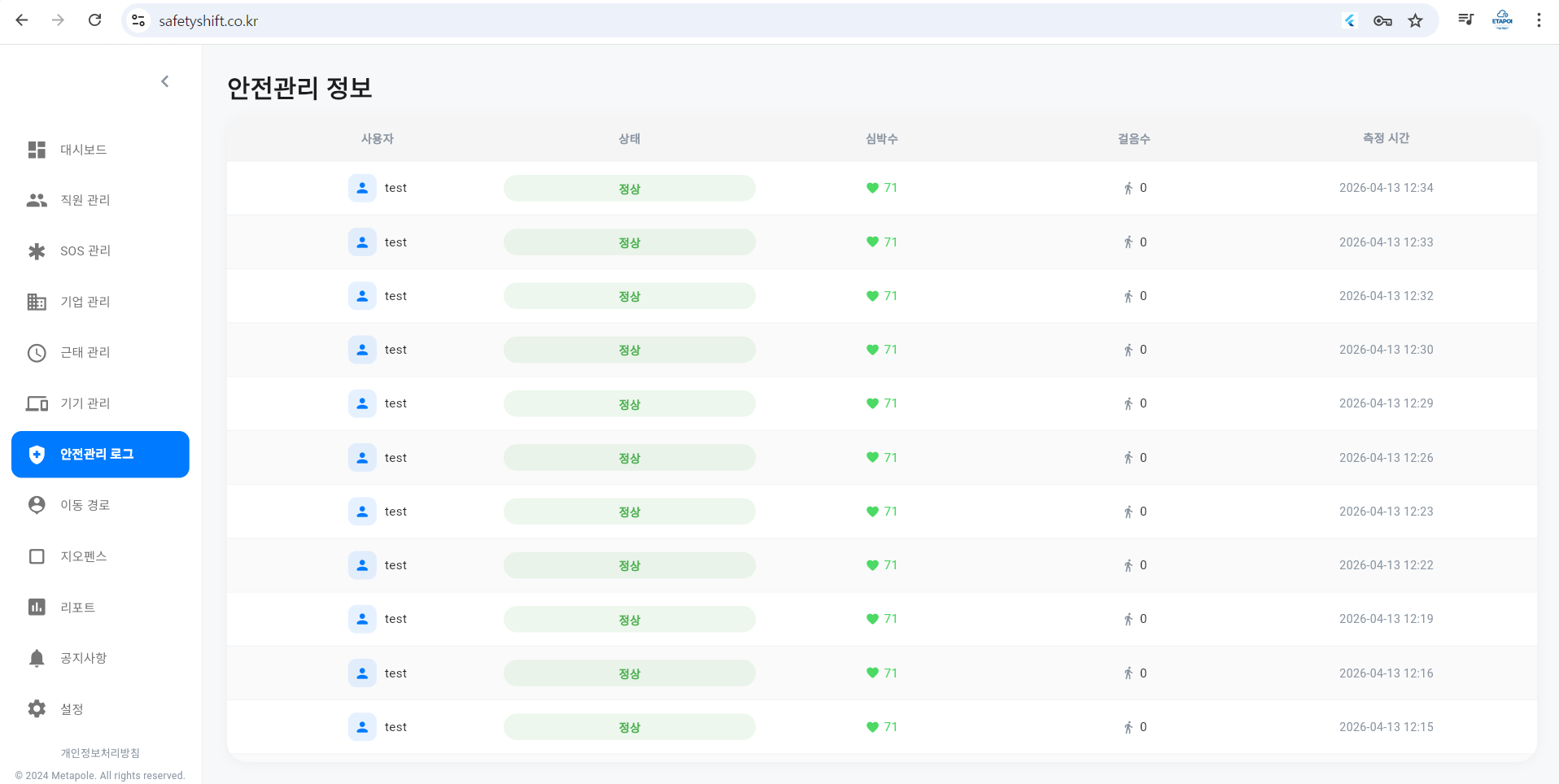
Task: Collapse the sidebar with the chevron arrow
Action: coord(165,81)
